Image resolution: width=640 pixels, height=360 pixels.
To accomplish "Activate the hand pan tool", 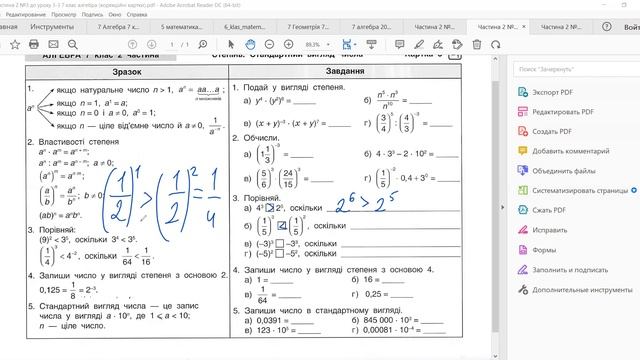I will 250,44.
